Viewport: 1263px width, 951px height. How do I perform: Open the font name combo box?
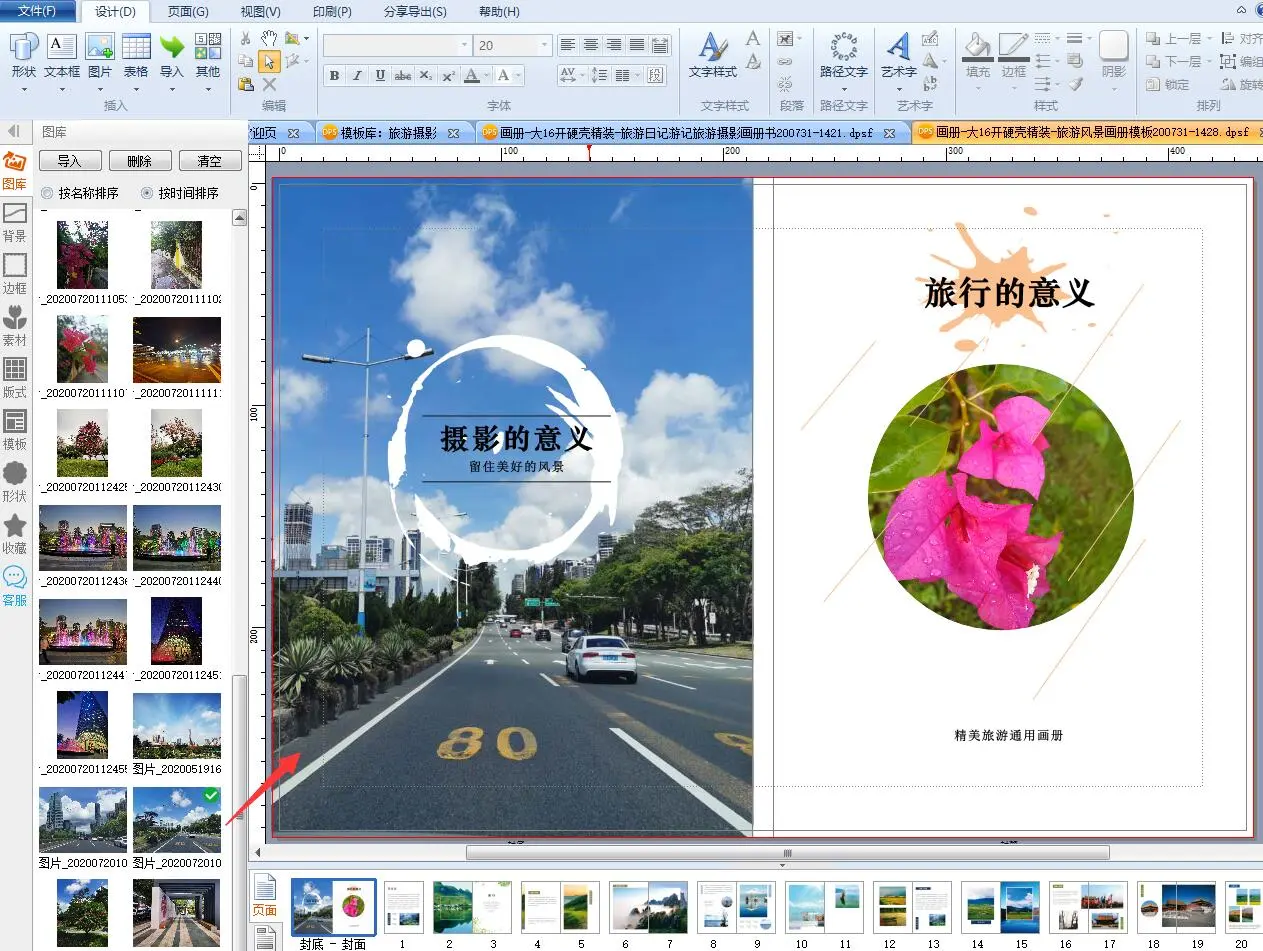coord(396,45)
